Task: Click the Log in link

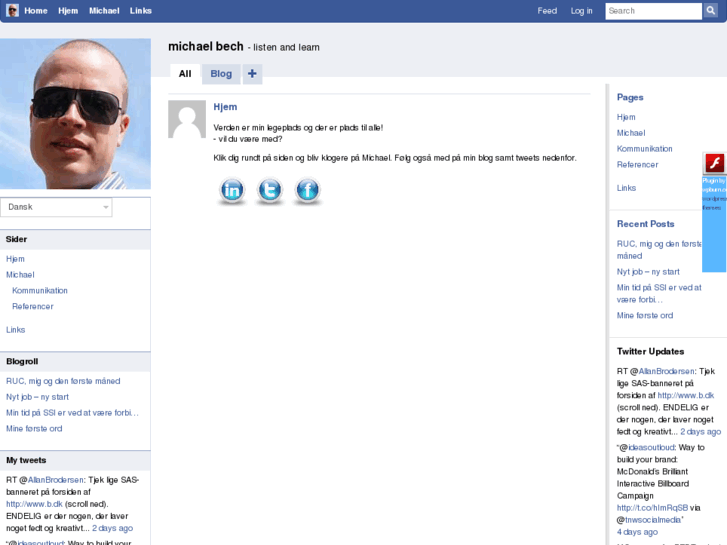Action: pos(581,11)
